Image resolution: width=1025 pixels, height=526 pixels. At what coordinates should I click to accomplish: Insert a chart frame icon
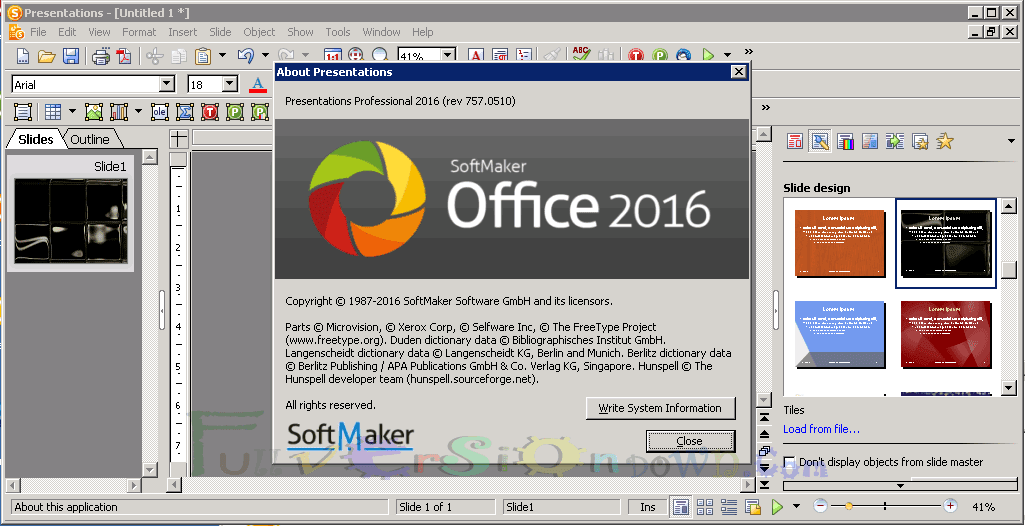118,112
